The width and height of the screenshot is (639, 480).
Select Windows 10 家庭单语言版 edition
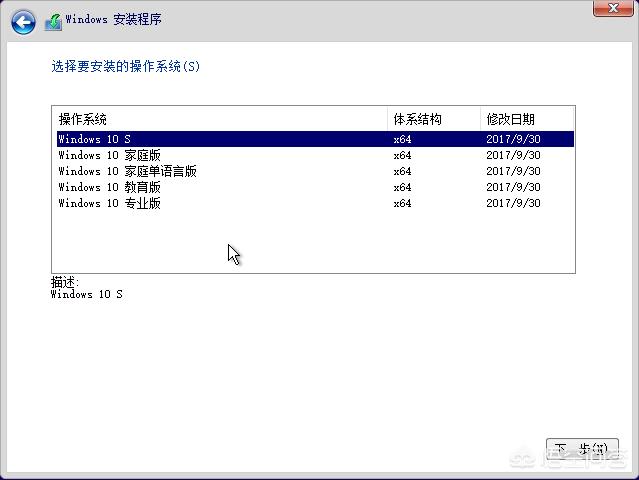(315, 171)
